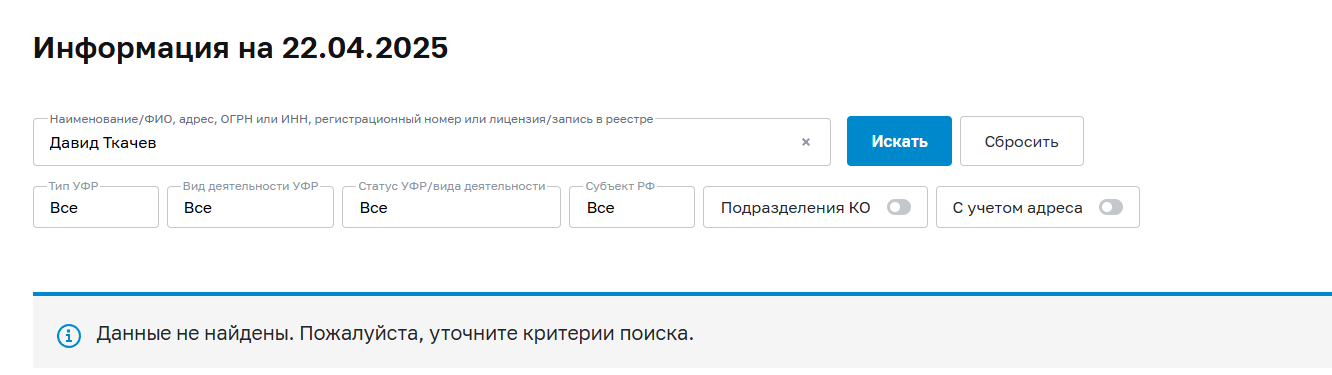Click the Данные не найдены message text
1332x375 pixels.
pos(395,333)
